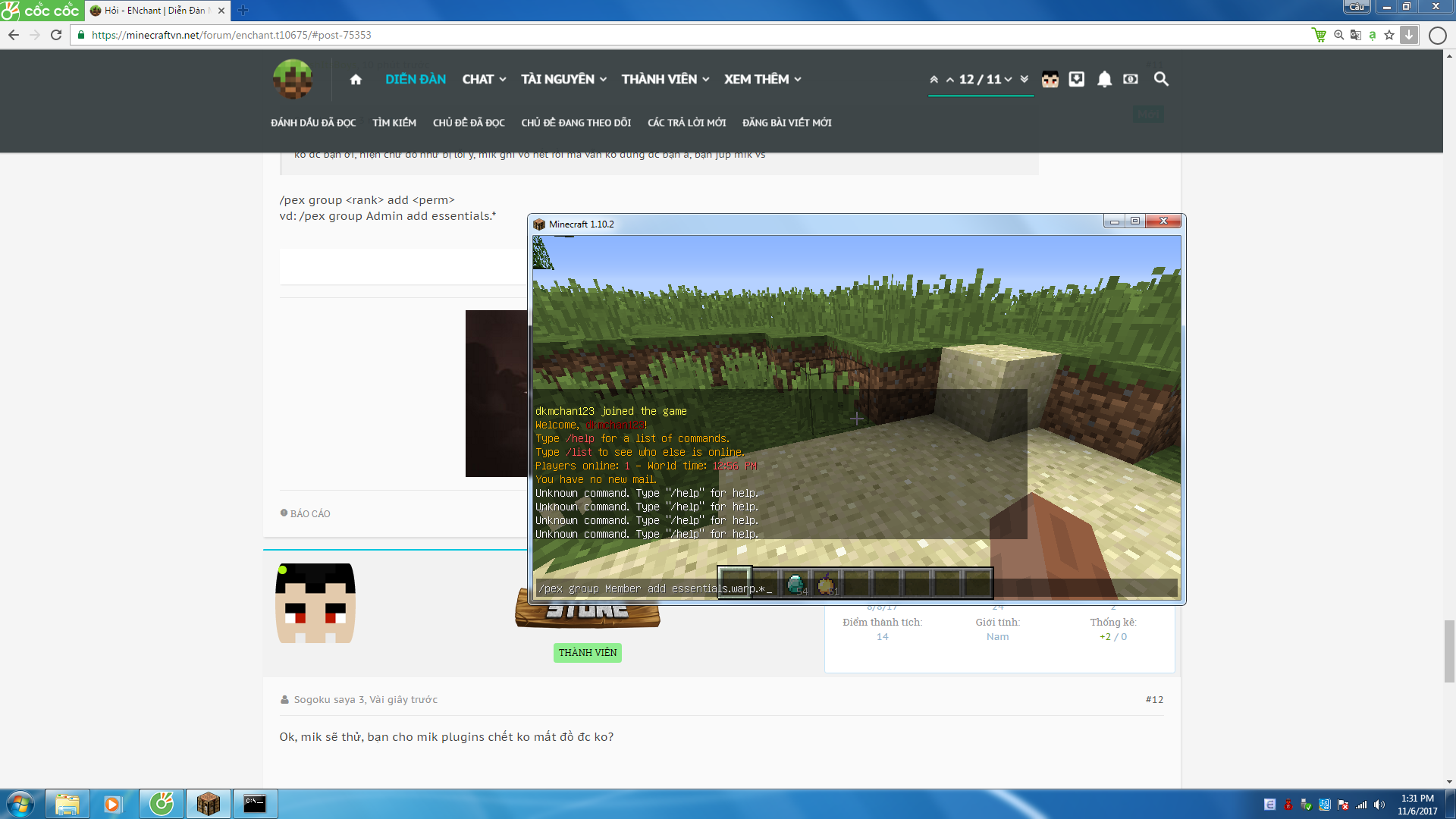
Task: Bookmark page with star icon
Action: pos(1389,35)
